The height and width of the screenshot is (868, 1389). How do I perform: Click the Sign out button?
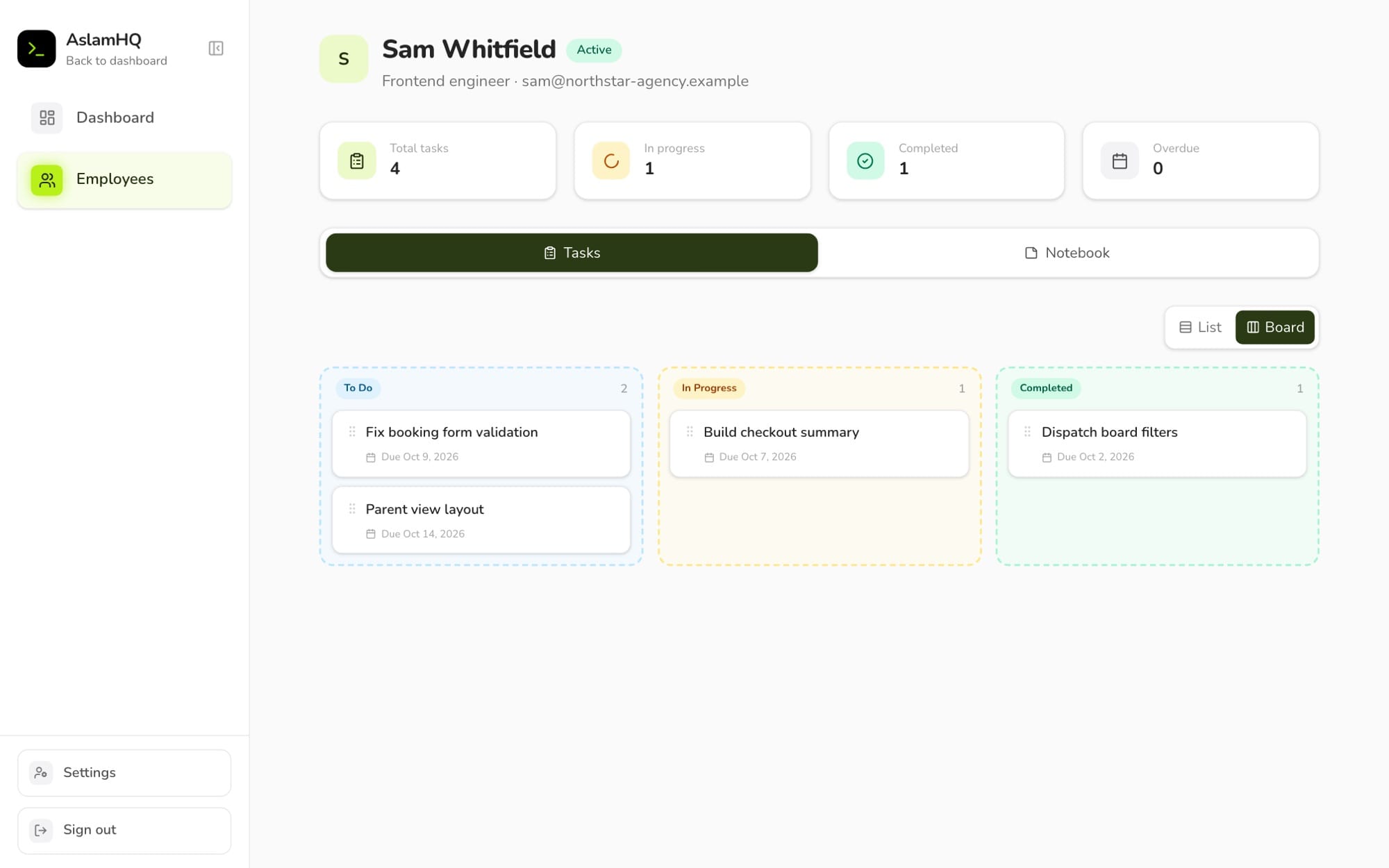(124, 831)
